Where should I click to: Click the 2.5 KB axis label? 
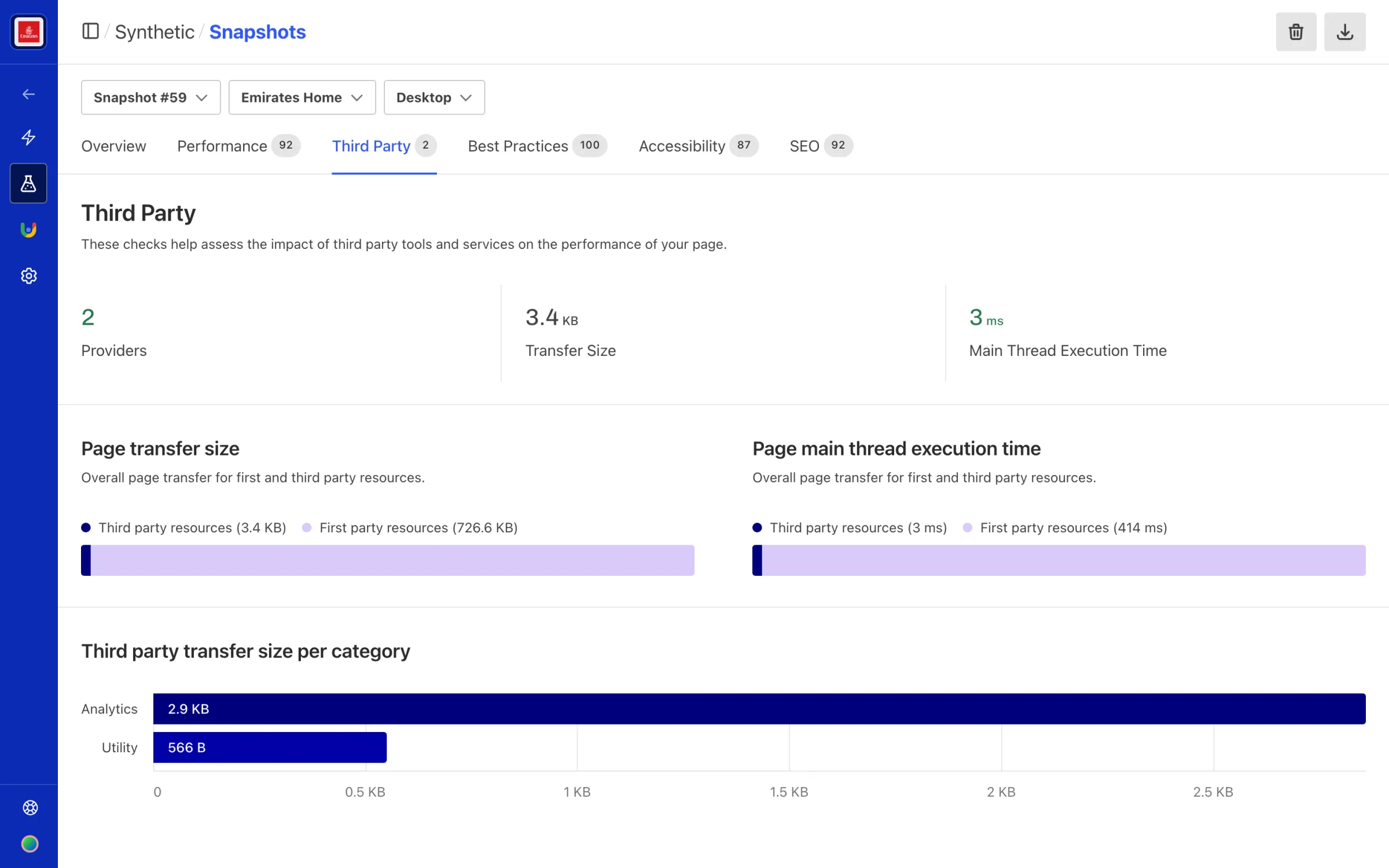click(1213, 792)
